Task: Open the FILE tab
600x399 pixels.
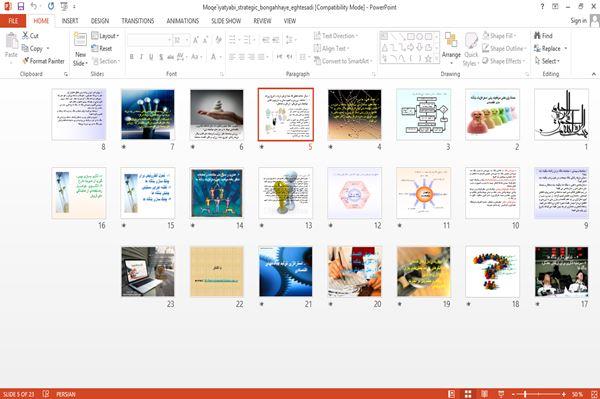Action: pyautogui.click(x=13, y=21)
